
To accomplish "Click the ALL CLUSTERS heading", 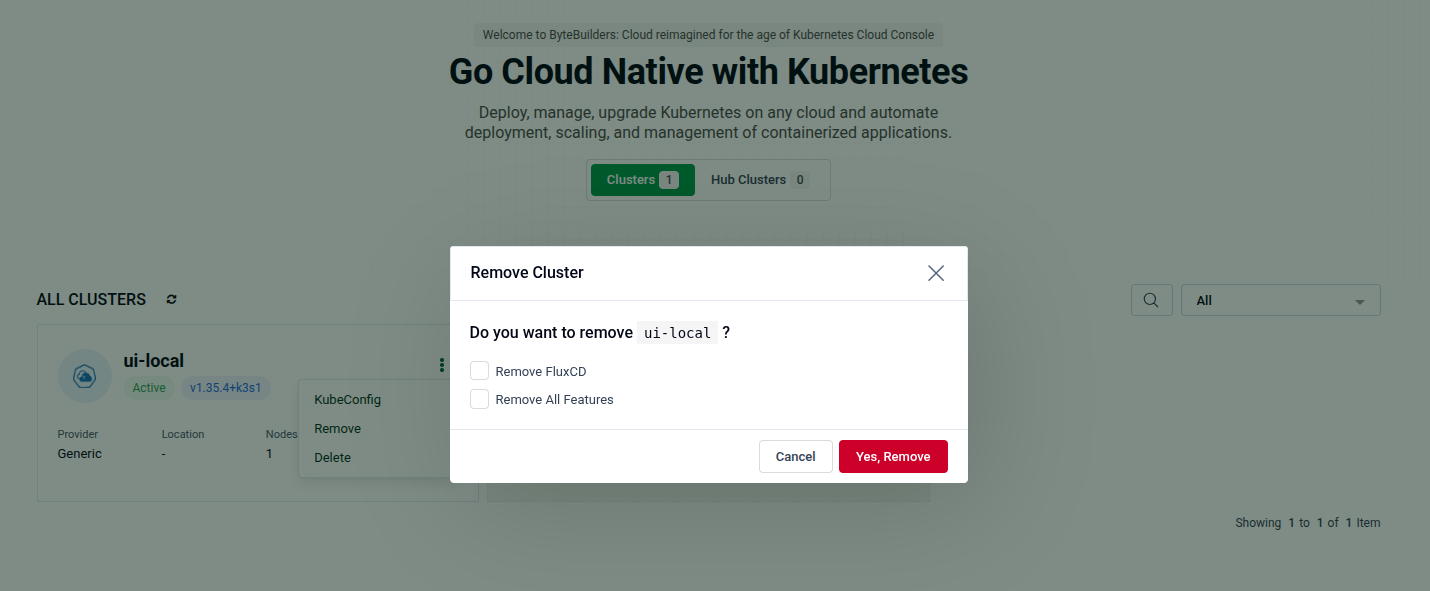I will (x=91, y=299).
